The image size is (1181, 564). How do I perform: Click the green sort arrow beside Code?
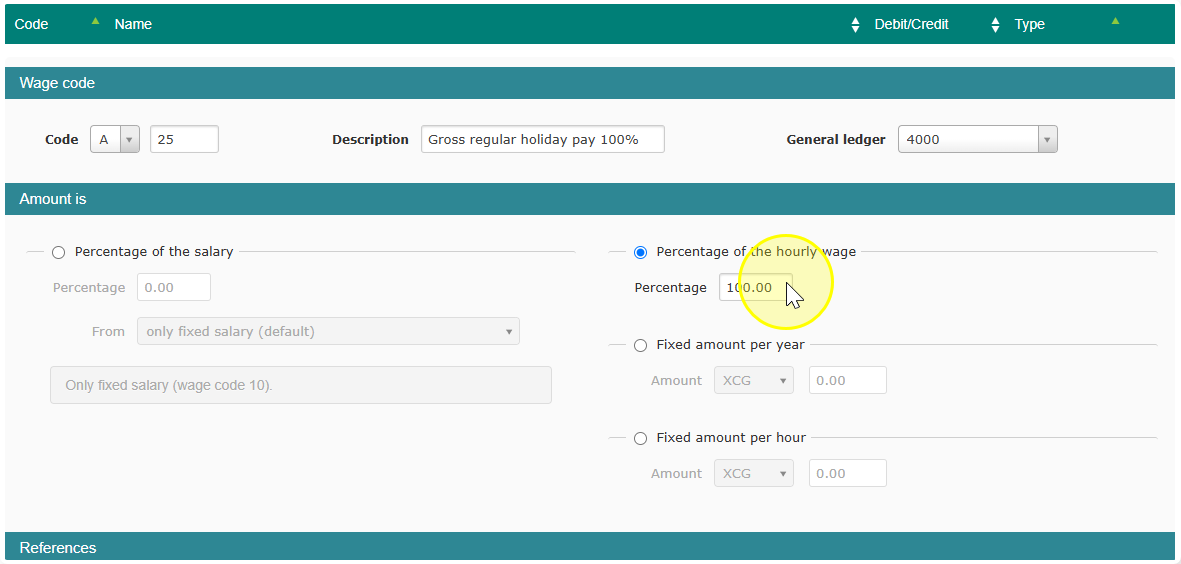pyautogui.click(x=95, y=21)
